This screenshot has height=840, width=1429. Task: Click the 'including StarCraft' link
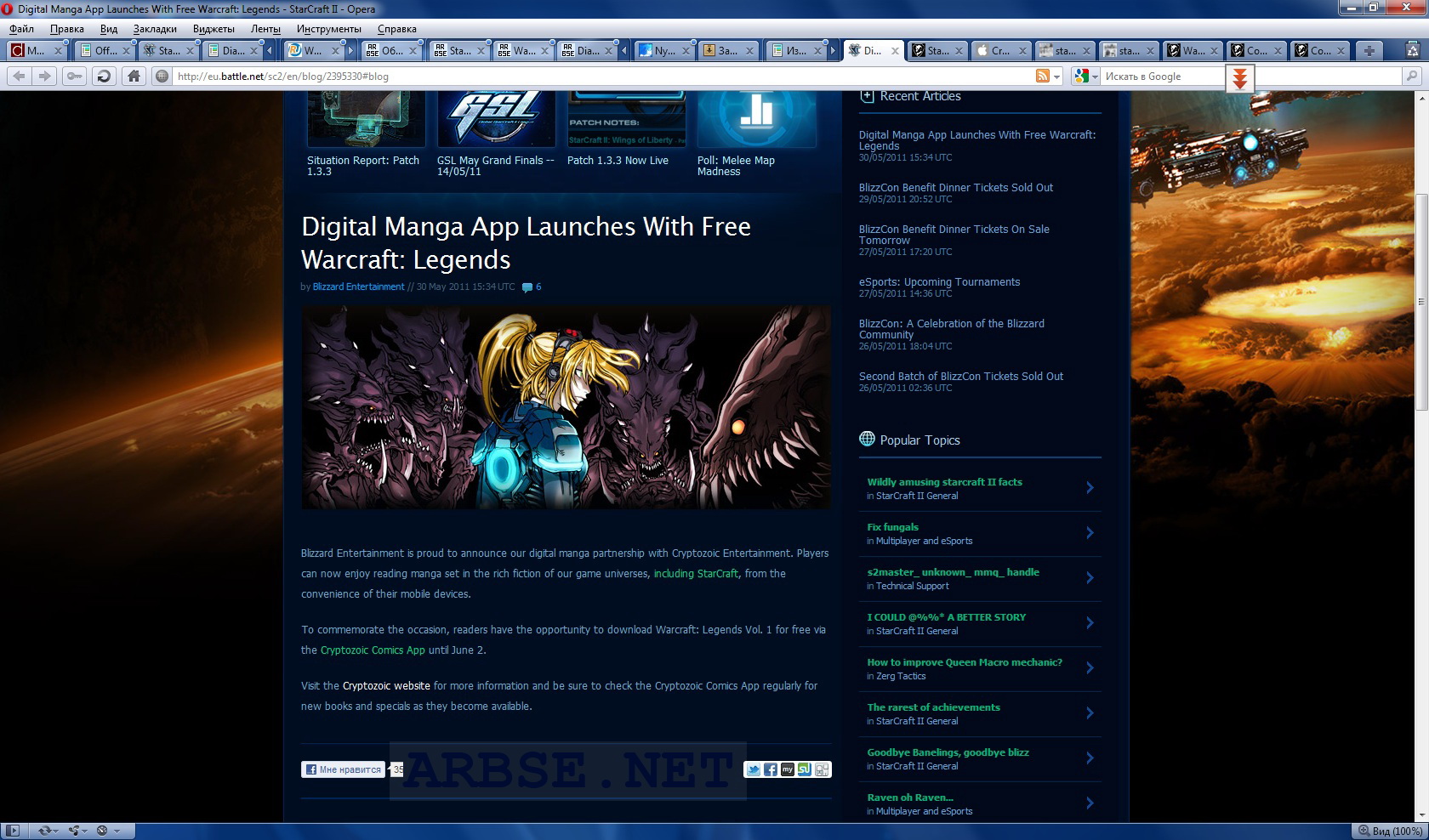pos(696,574)
